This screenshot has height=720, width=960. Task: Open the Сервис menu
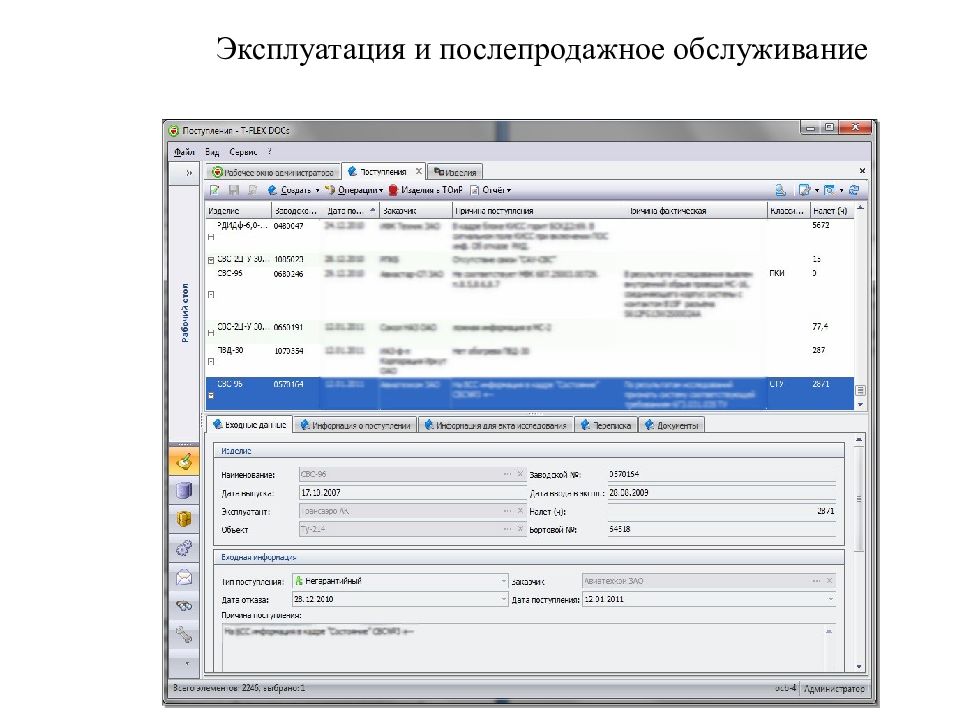(x=243, y=152)
